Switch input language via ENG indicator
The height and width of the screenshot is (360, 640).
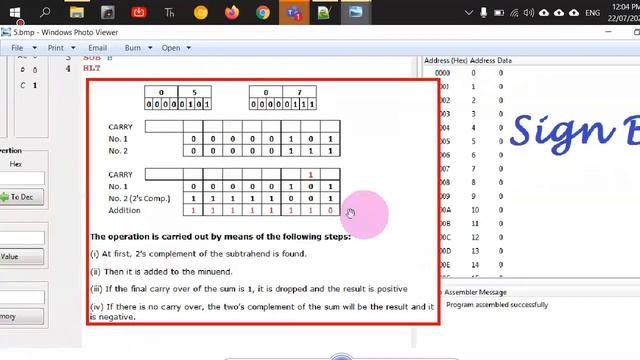tap(593, 13)
